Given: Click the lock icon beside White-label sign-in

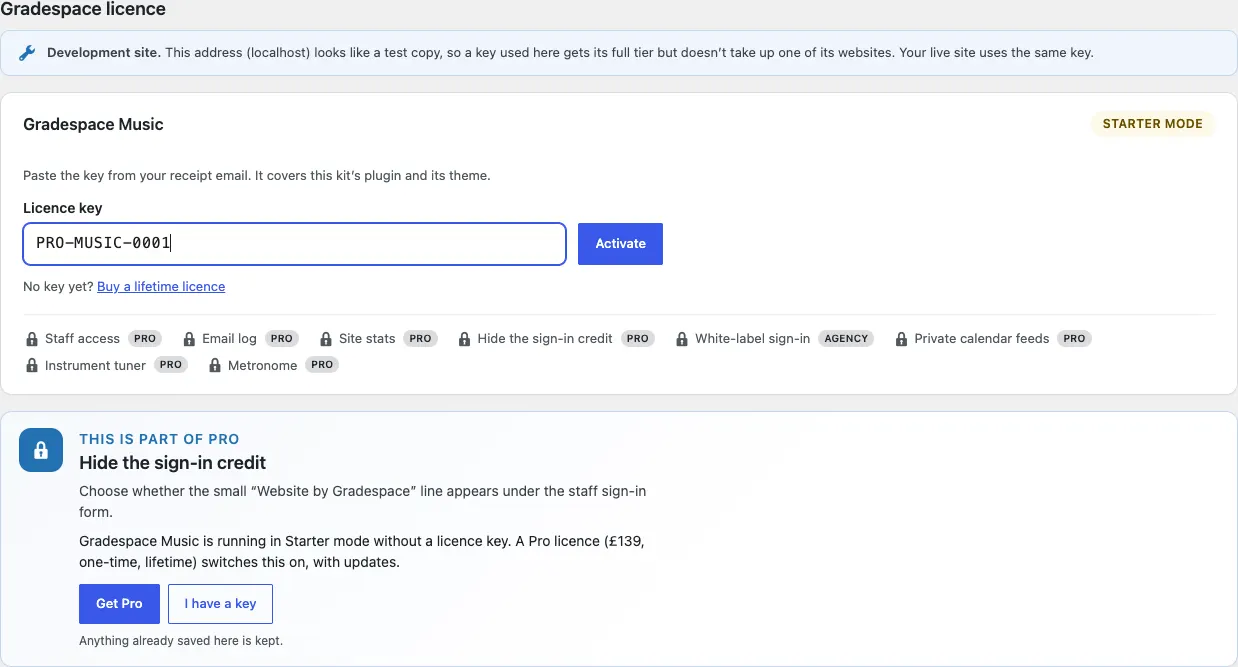Looking at the screenshot, I should tap(682, 339).
